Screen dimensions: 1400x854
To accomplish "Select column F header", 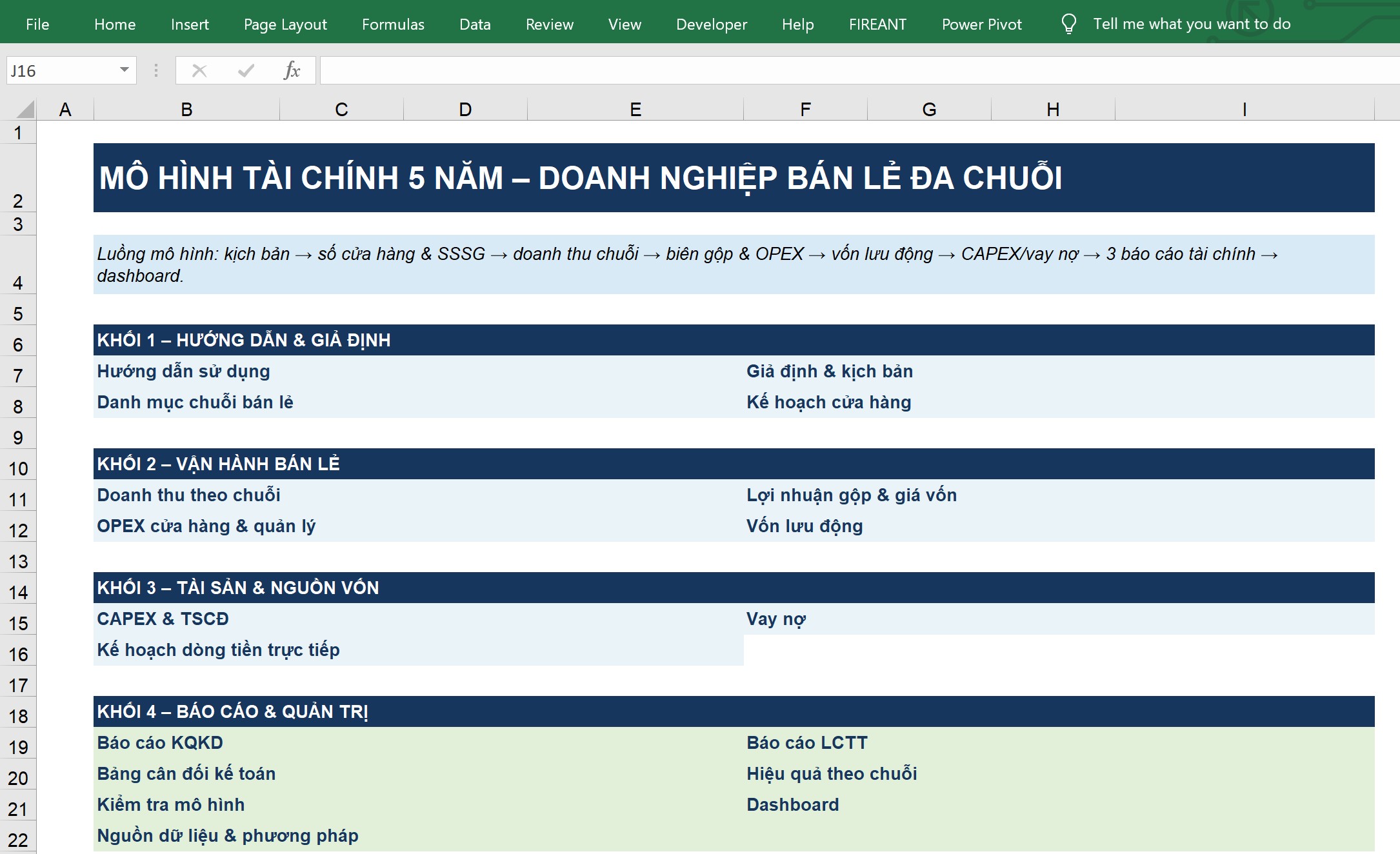I will pyautogui.click(x=805, y=109).
